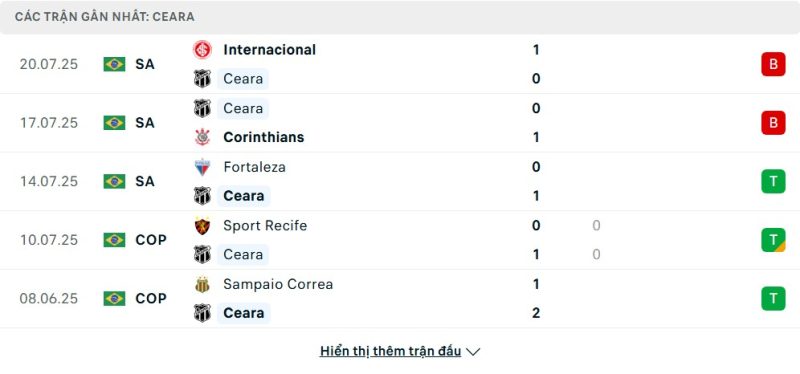Click the Brazil flag on the 20.07.25 match

pyautogui.click(x=114, y=64)
